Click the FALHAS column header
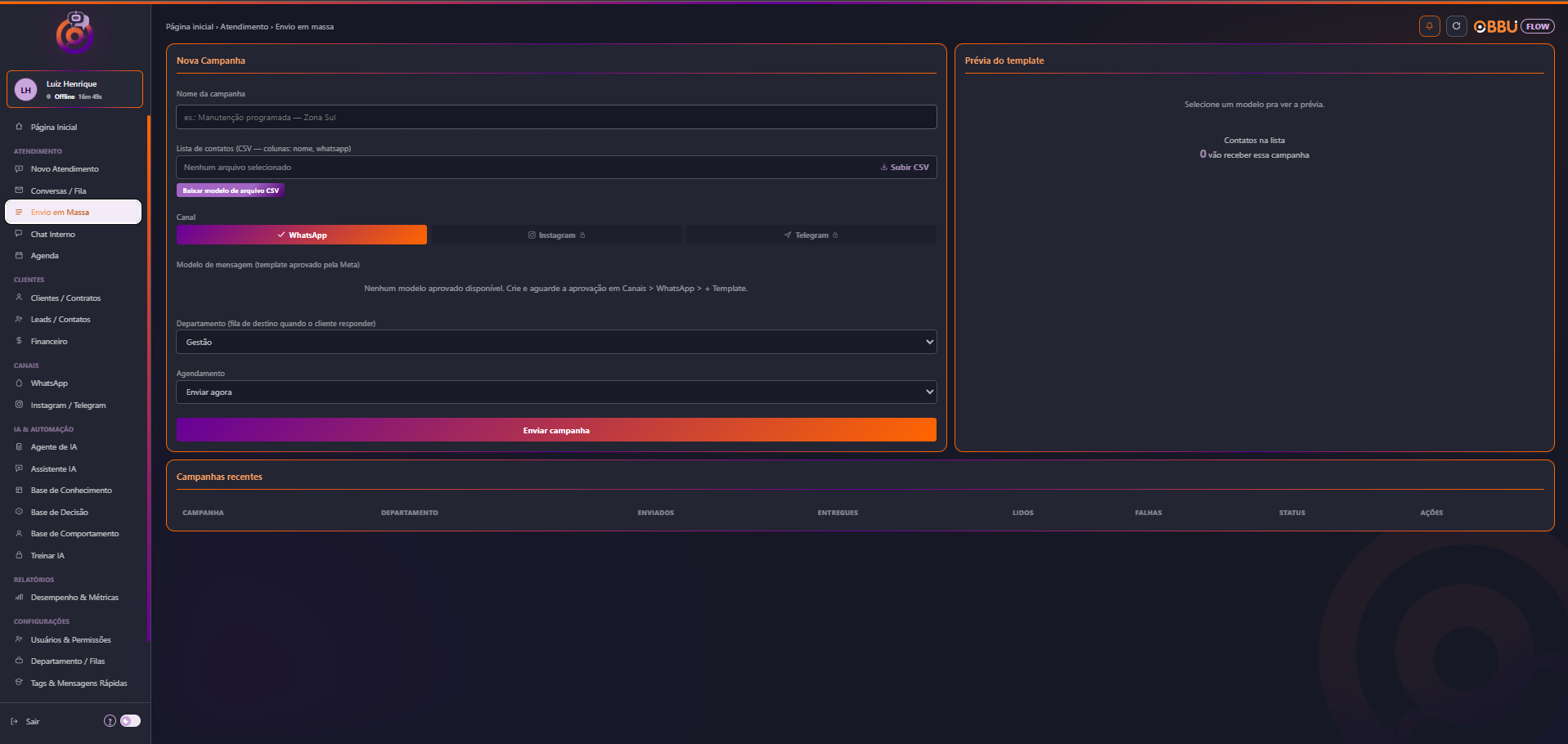 (1148, 513)
